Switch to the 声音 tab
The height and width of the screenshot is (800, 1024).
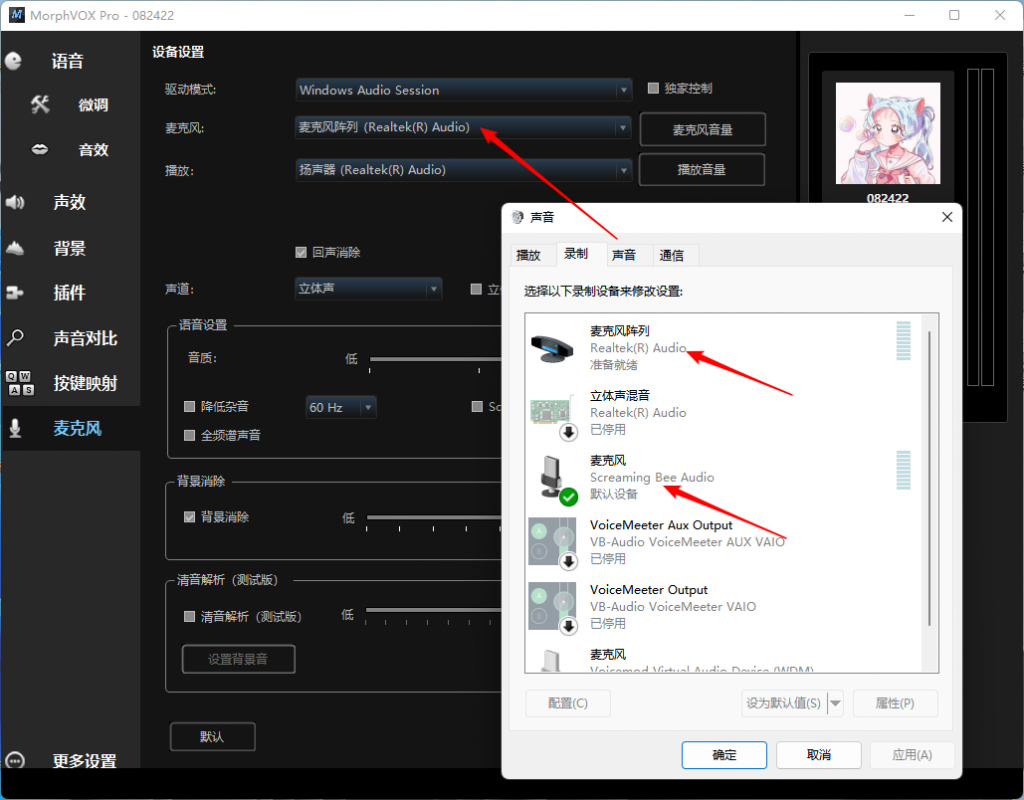[x=624, y=255]
